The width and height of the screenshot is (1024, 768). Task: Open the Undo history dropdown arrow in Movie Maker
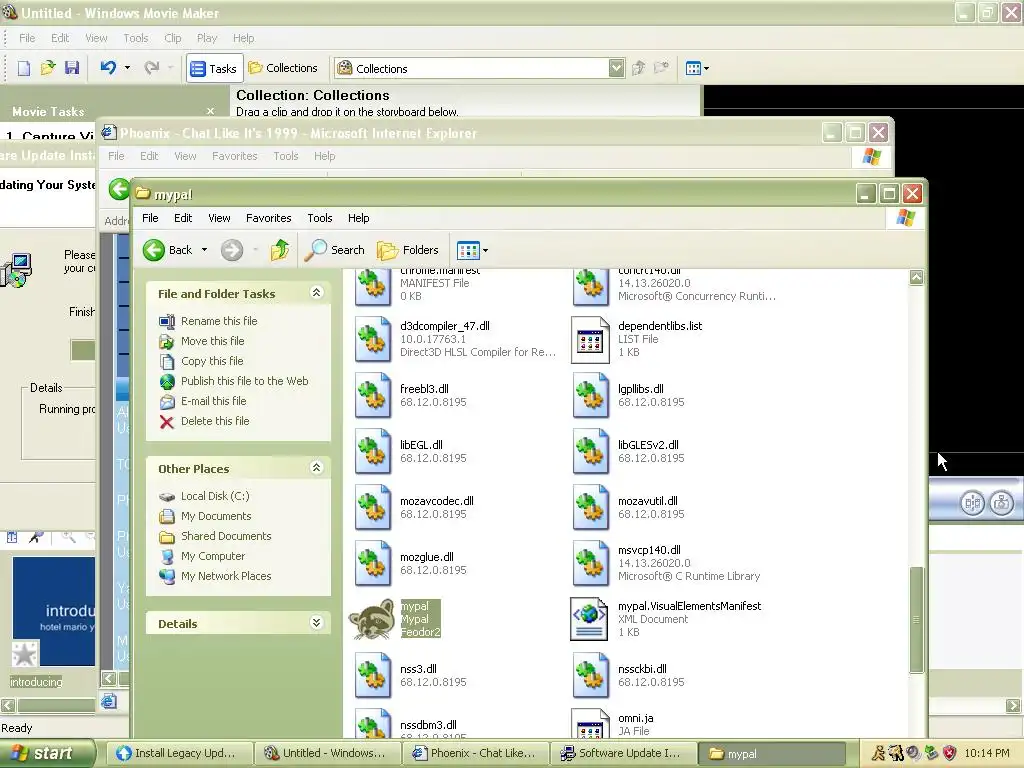pos(127,67)
